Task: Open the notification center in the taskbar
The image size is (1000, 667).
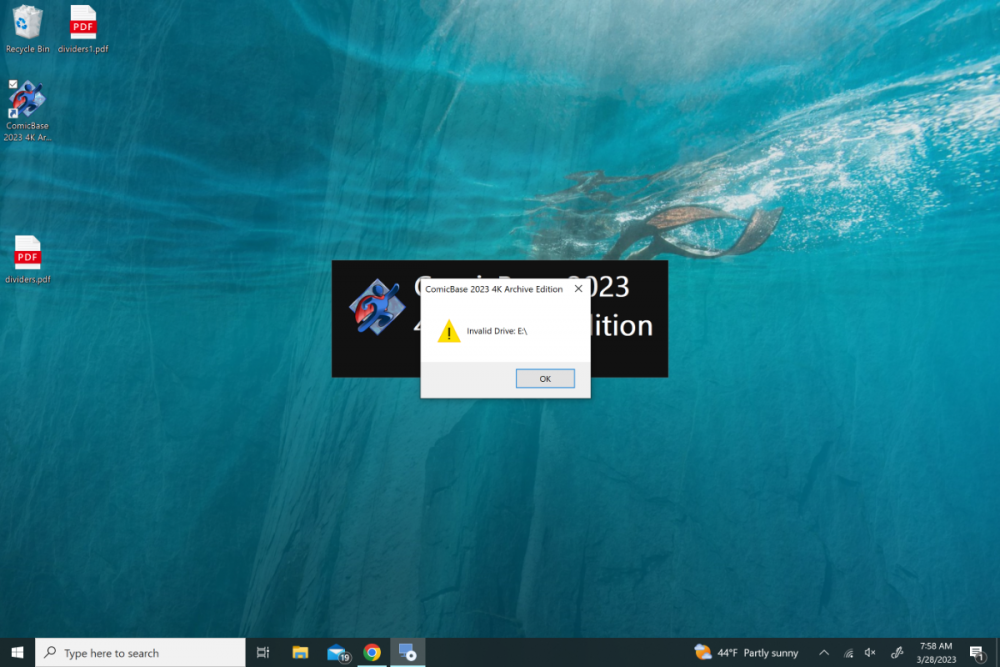Action: [977, 653]
